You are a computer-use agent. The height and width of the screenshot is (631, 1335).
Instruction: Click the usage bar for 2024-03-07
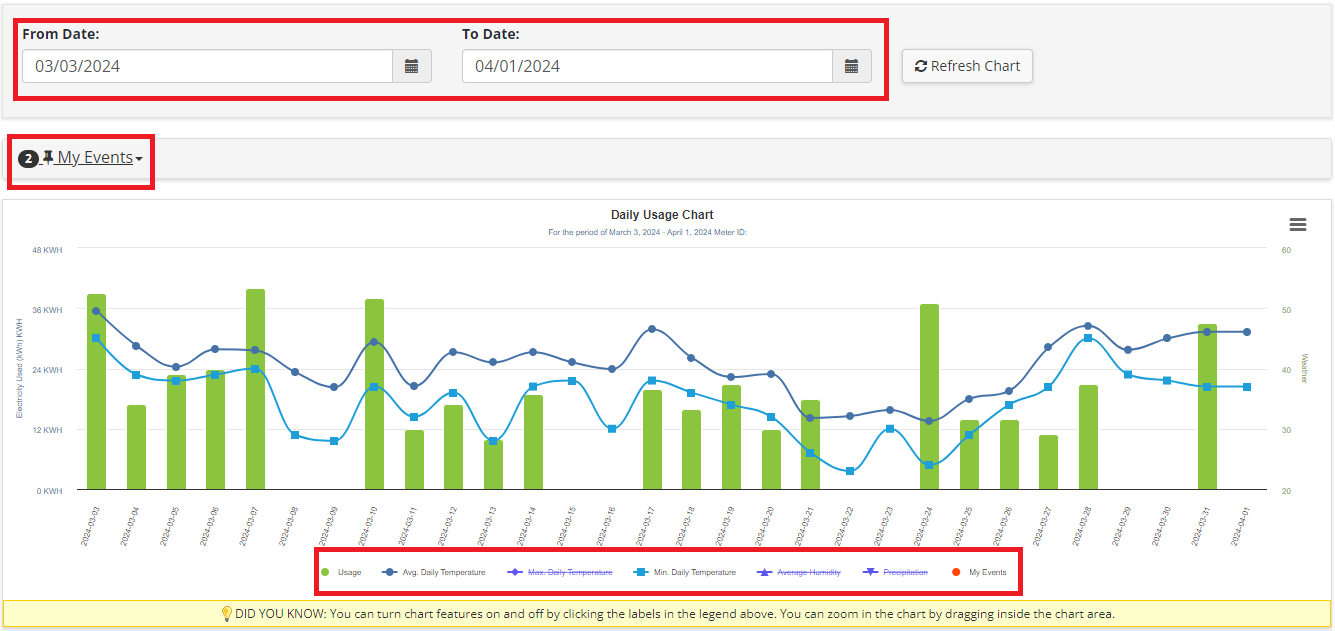(255, 390)
